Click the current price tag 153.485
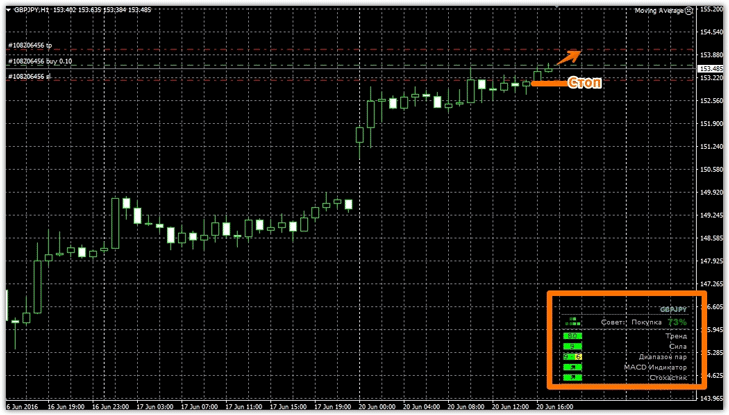The width and height of the screenshot is (729, 415). click(712, 69)
